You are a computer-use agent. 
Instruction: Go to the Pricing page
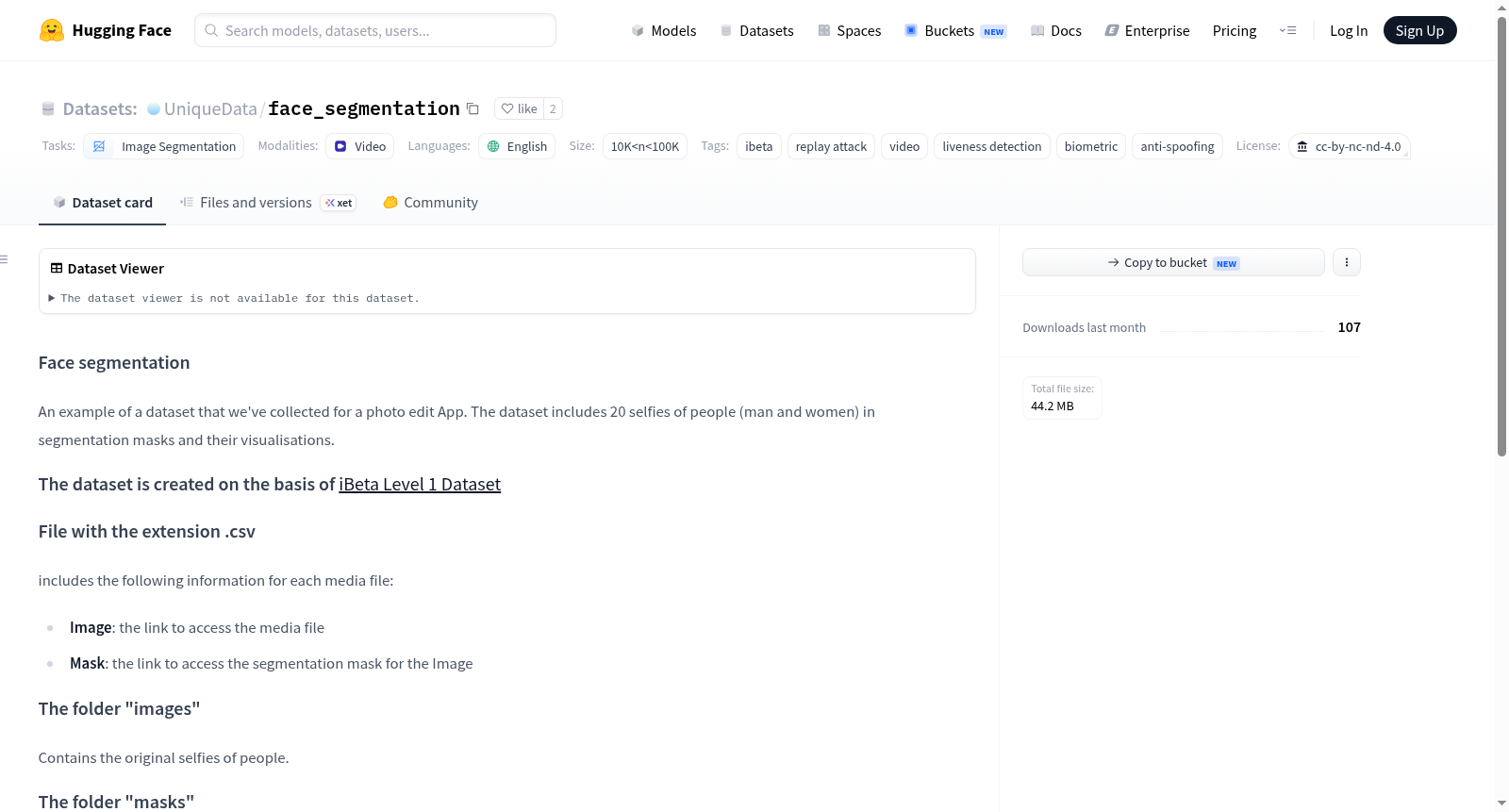click(1235, 30)
